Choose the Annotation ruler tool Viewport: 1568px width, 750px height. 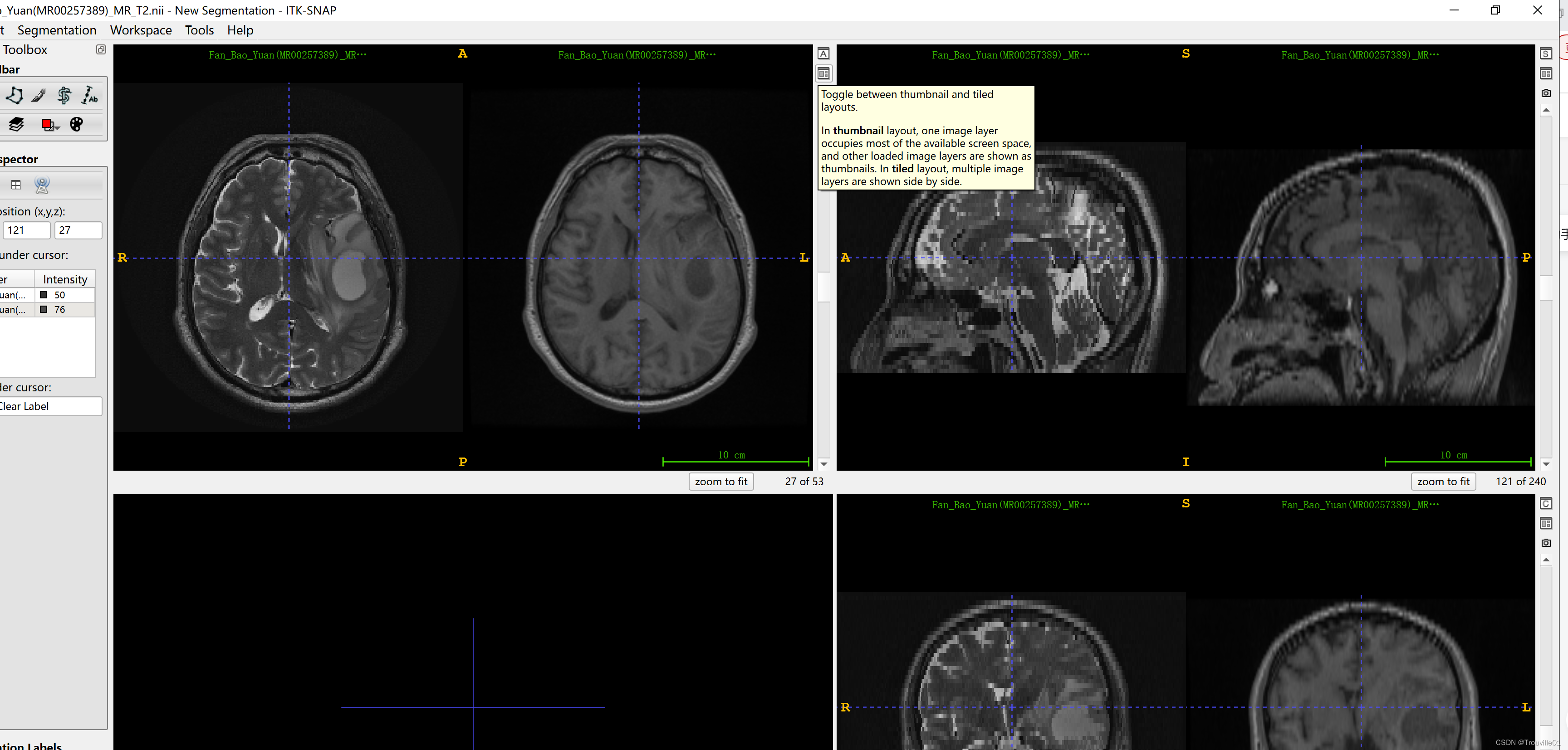(89, 96)
